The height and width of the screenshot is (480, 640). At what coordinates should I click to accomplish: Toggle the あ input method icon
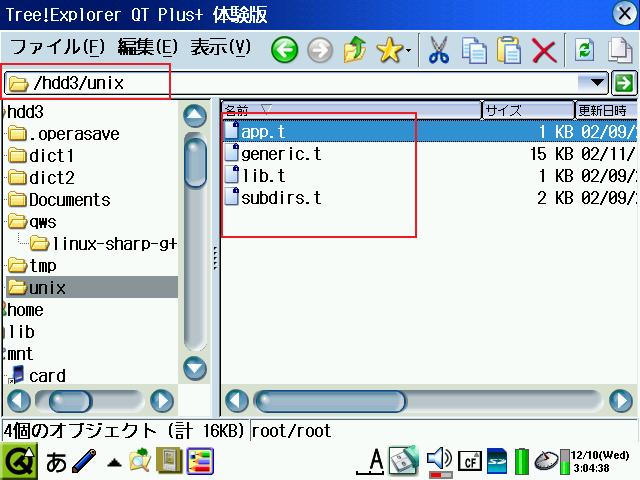(x=56, y=462)
